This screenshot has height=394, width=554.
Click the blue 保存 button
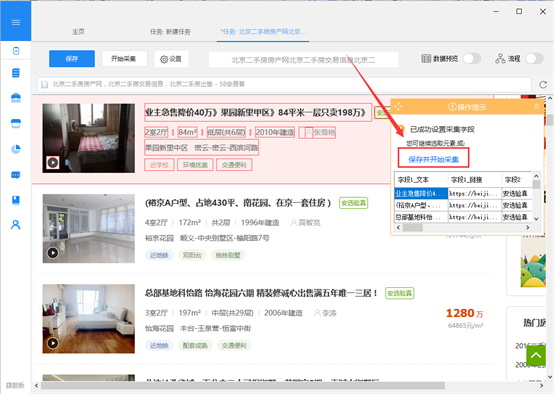point(72,59)
